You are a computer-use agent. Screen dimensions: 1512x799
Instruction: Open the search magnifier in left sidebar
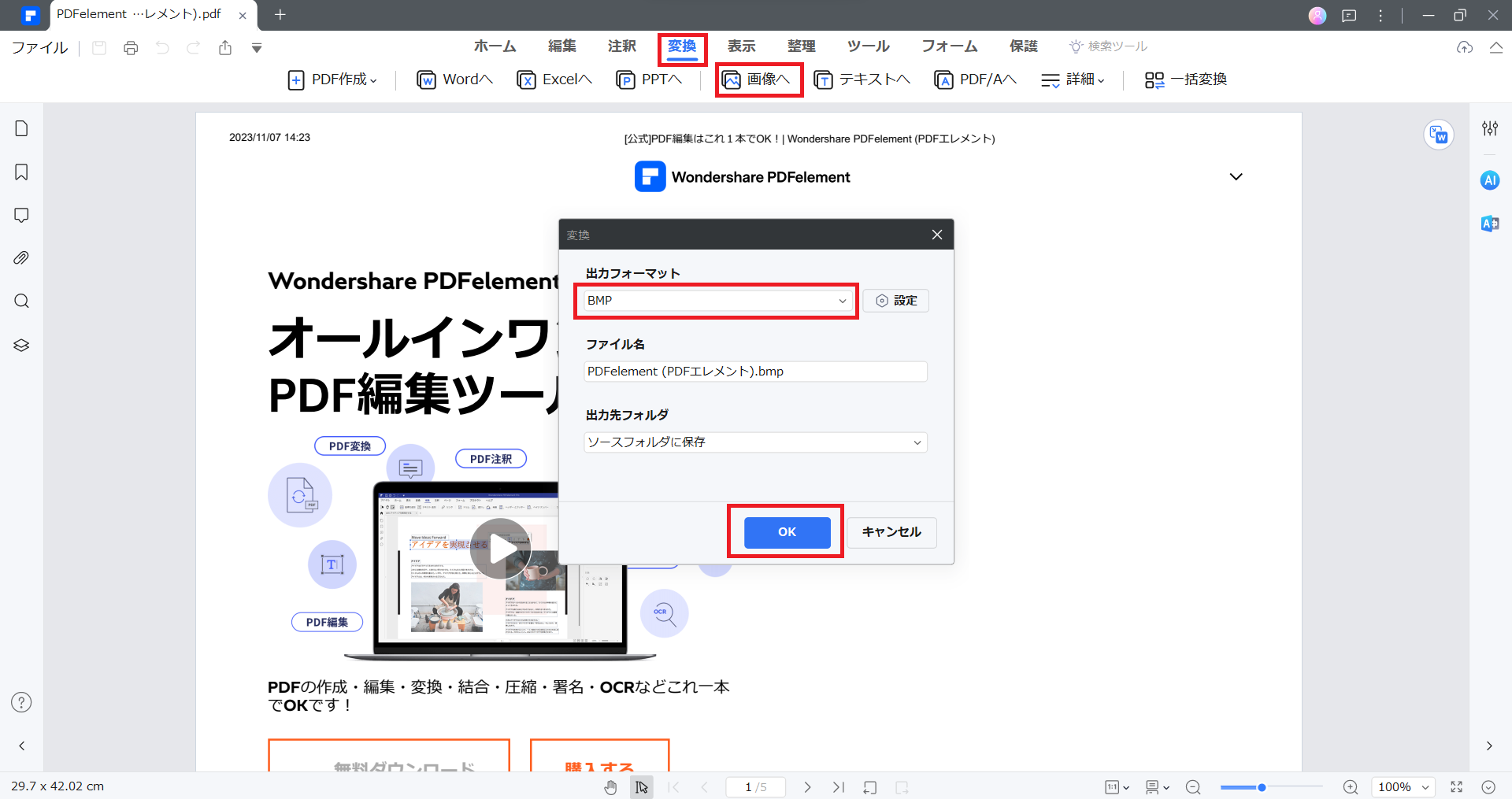point(21,301)
